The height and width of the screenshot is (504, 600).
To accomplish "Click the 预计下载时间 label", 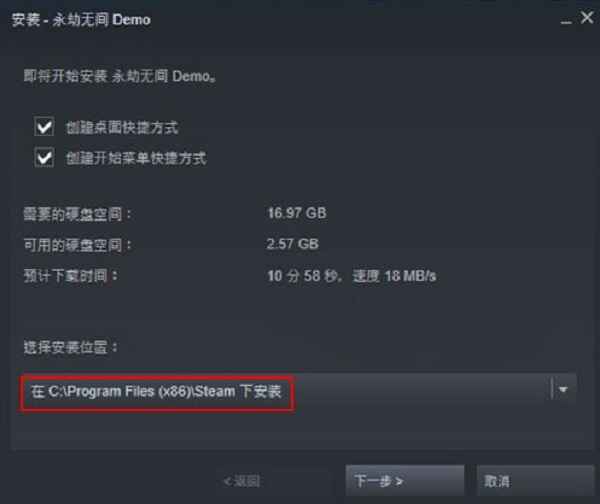I will (71, 276).
